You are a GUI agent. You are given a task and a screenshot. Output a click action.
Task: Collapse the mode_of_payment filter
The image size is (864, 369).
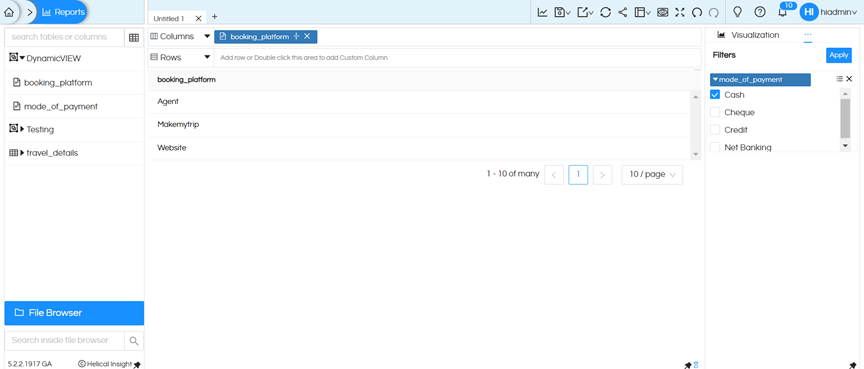pos(715,80)
